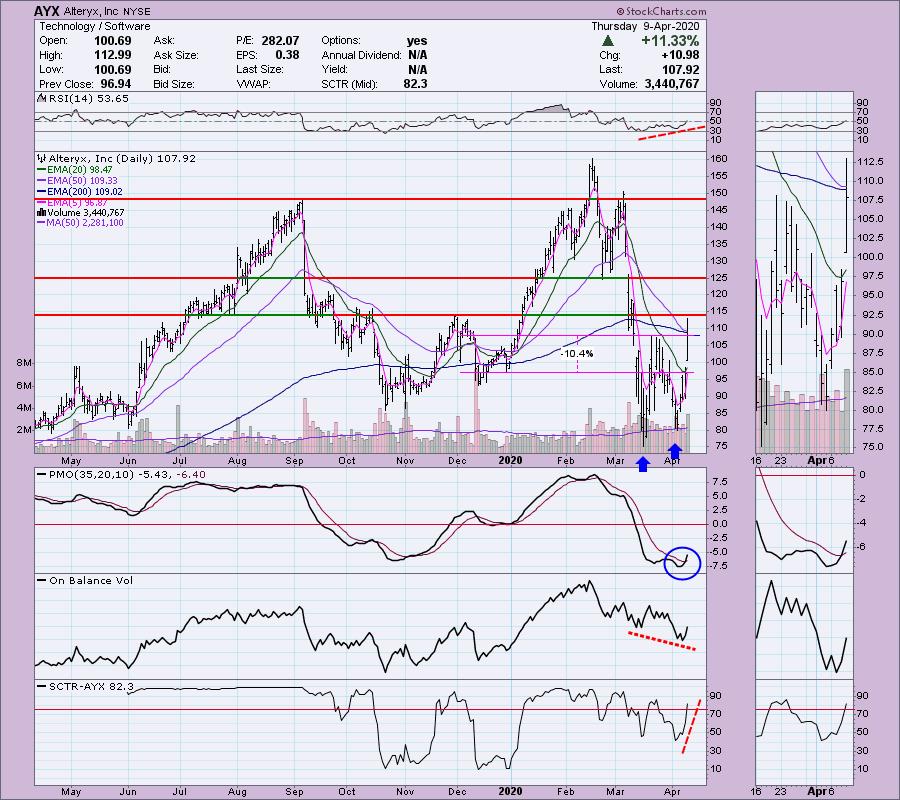Click the purple line swatch beside MA(50)

[x=41, y=223]
